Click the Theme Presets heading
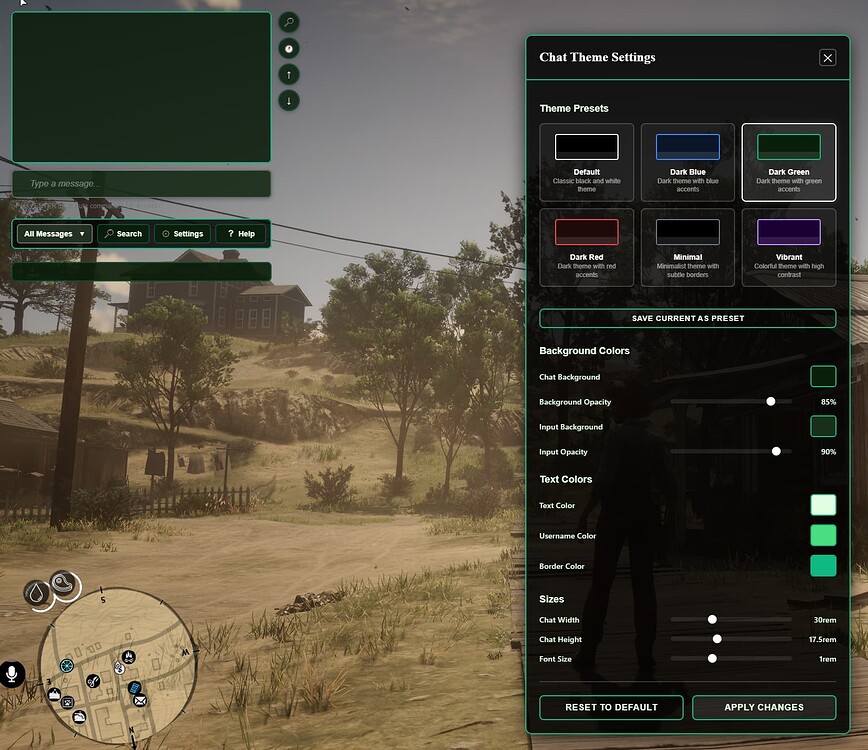 574,108
